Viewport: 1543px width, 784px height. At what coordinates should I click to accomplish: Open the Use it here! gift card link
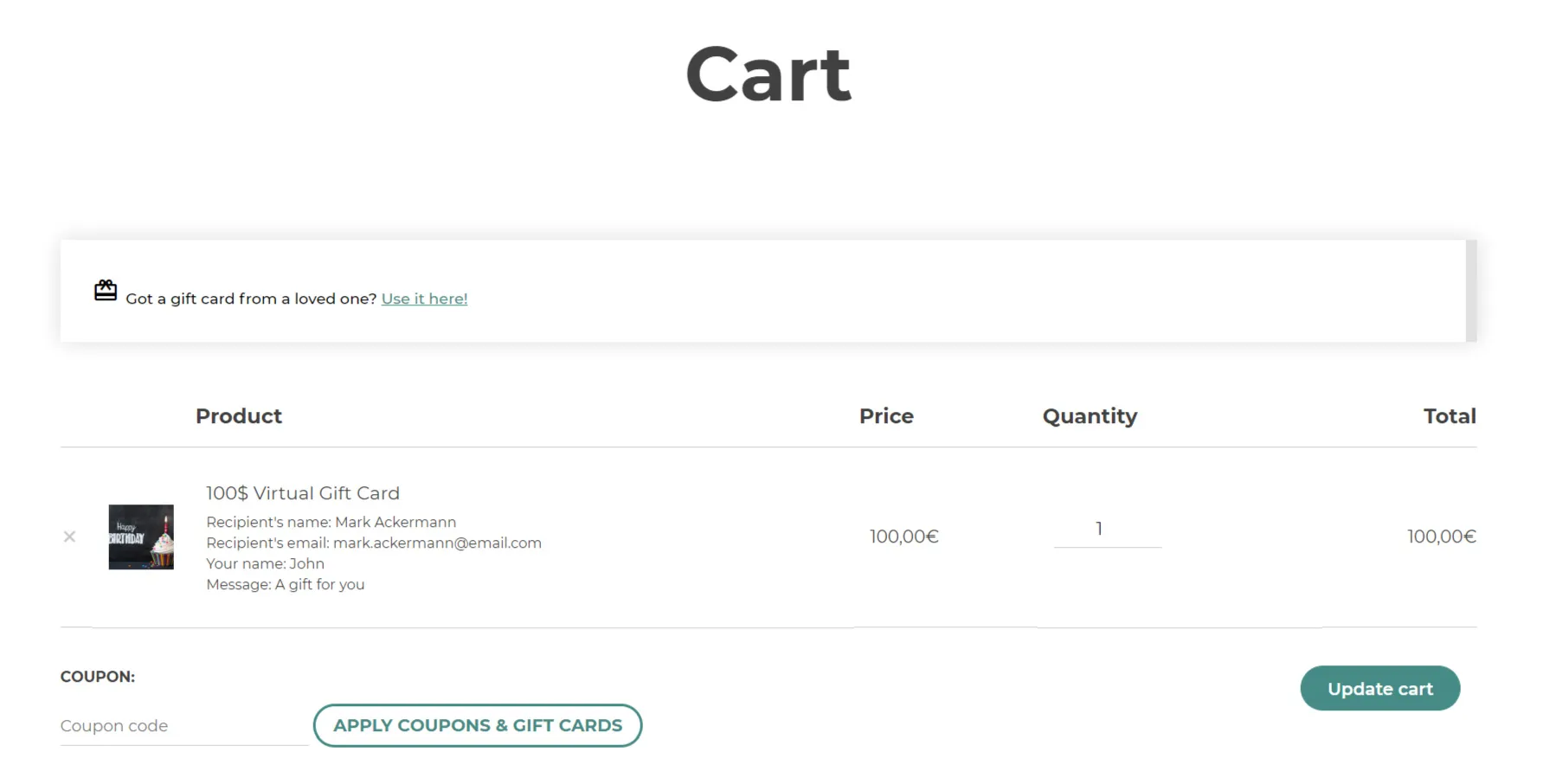tap(424, 299)
